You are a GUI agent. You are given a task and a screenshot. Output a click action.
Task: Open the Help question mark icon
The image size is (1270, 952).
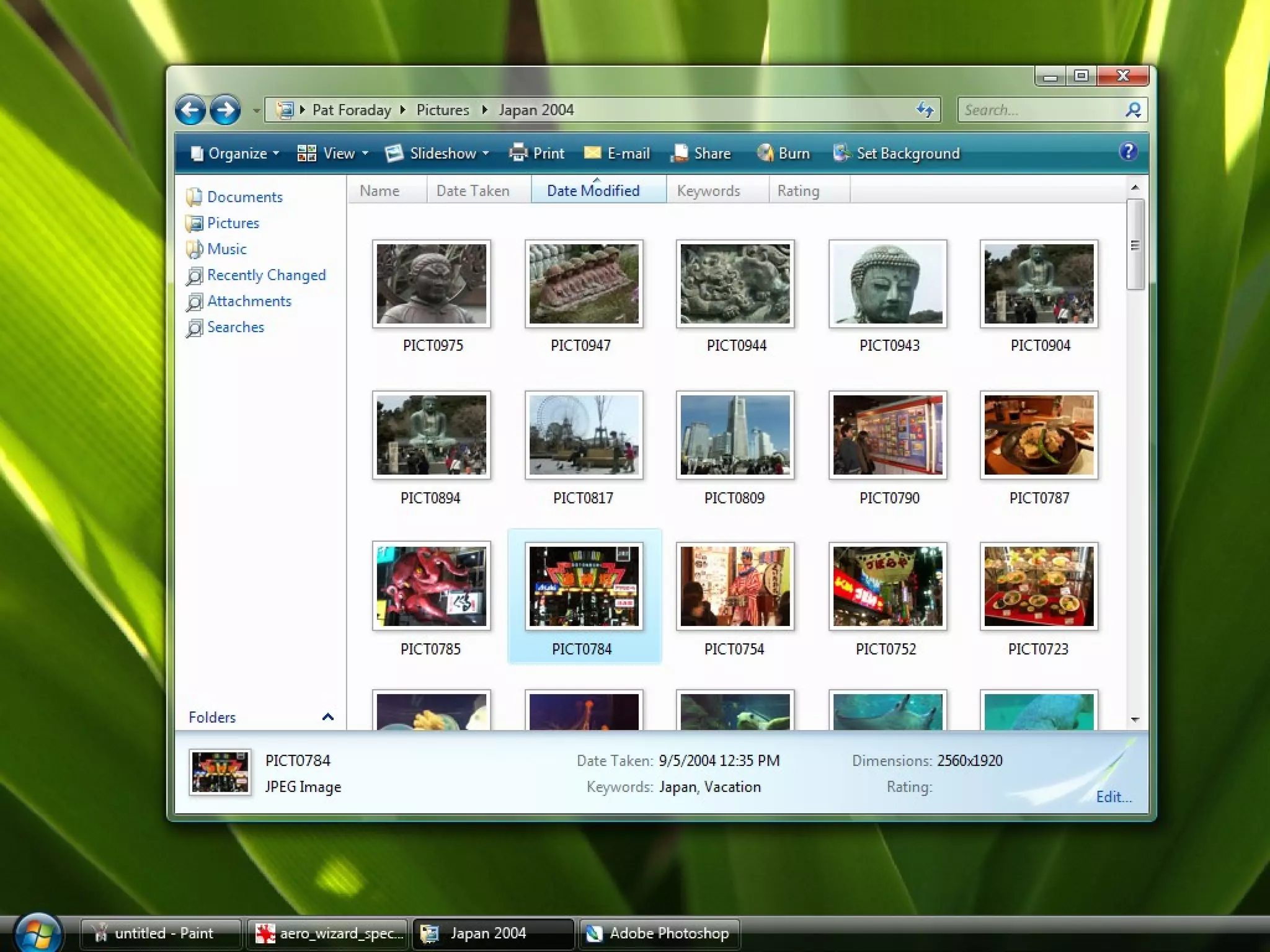[1128, 152]
